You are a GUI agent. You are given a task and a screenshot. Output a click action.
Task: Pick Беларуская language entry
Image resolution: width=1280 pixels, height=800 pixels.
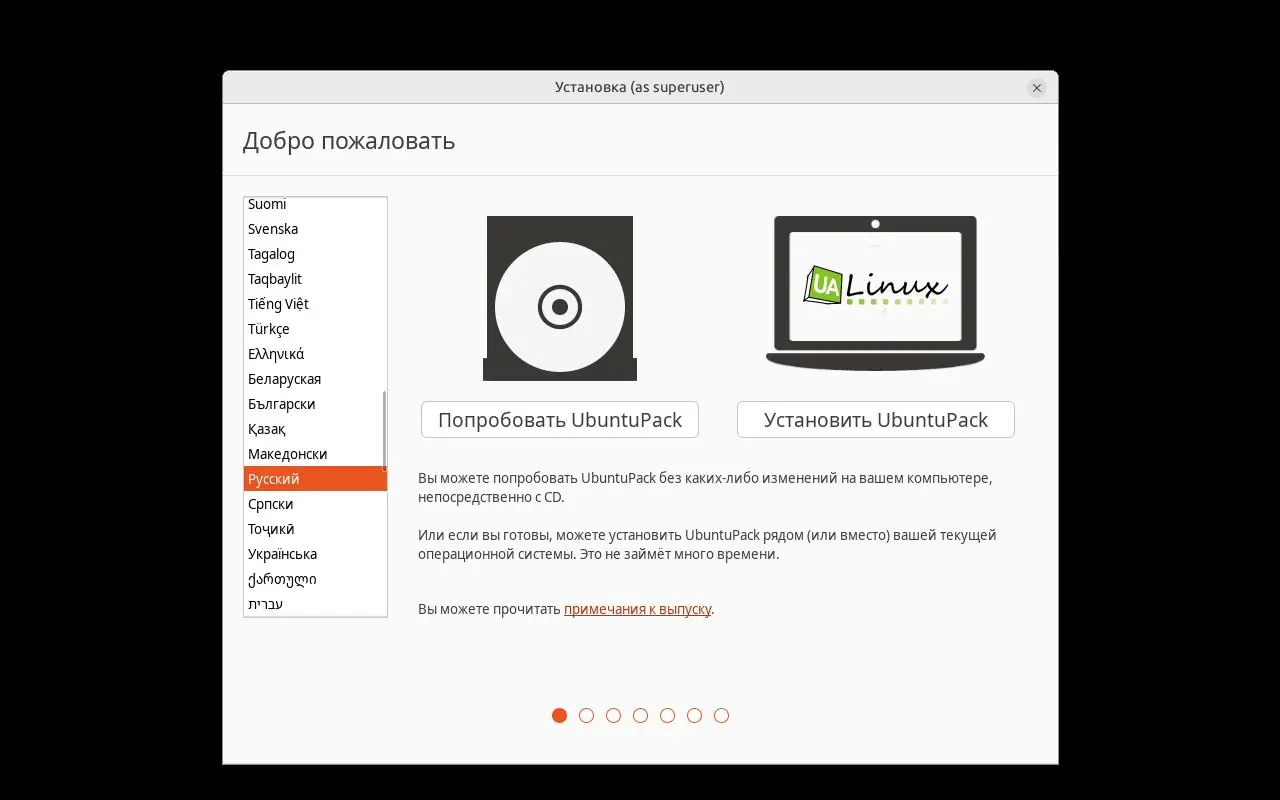[x=315, y=379]
